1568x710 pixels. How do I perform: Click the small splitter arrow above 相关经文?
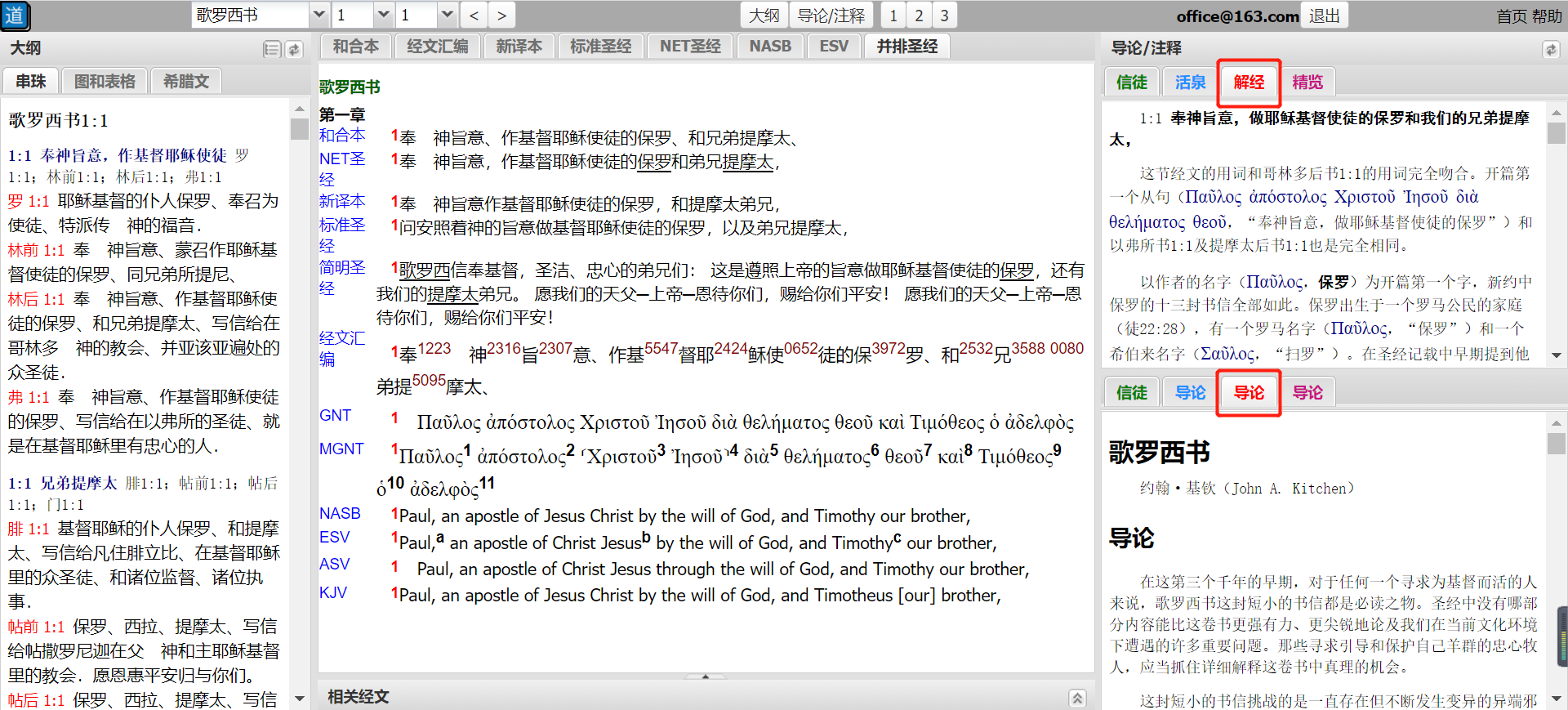pos(705,677)
